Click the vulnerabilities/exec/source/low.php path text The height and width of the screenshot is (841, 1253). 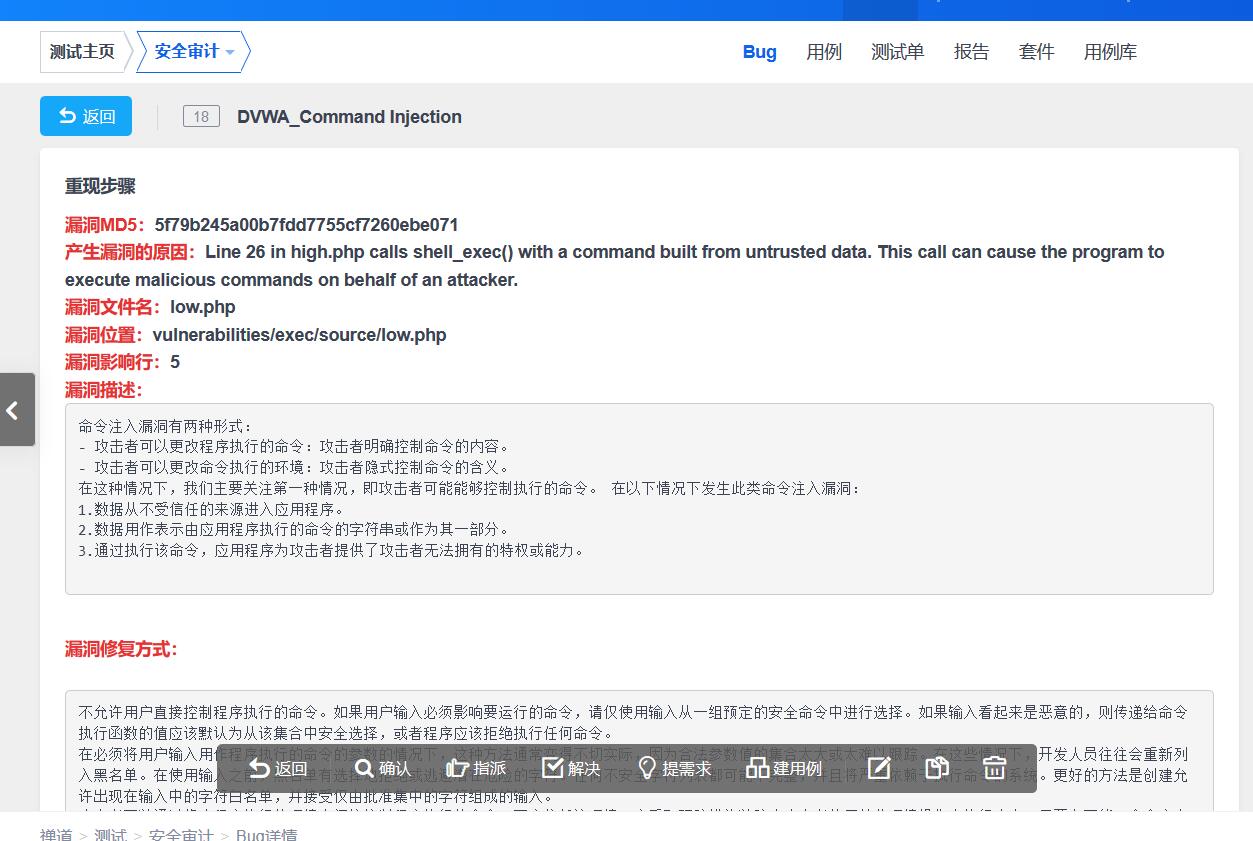pos(299,335)
